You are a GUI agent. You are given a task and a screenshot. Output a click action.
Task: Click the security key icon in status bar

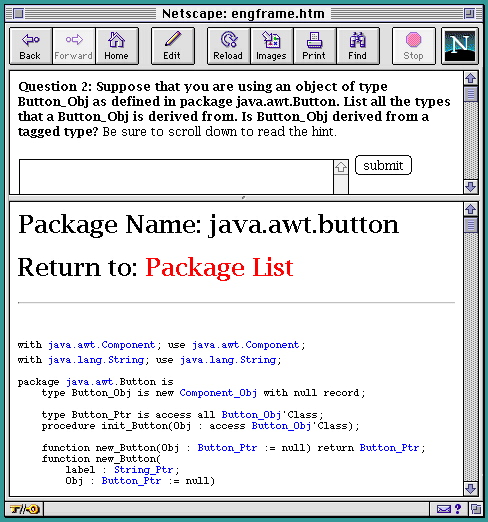tap(25, 509)
